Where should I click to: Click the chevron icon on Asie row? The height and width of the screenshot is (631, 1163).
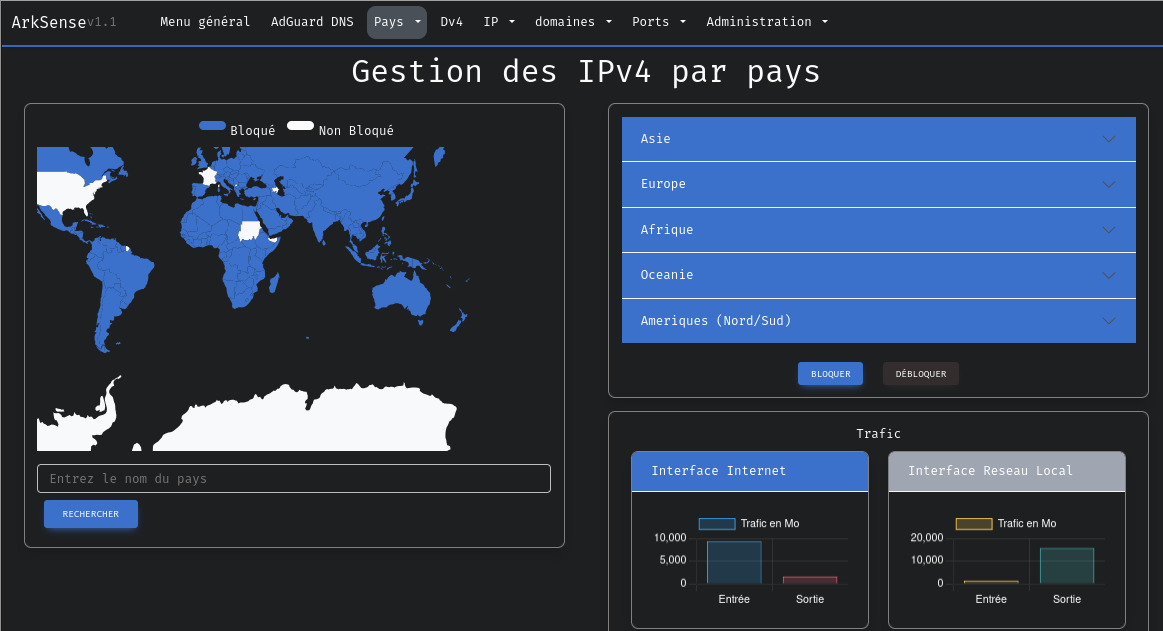(x=1109, y=139)
